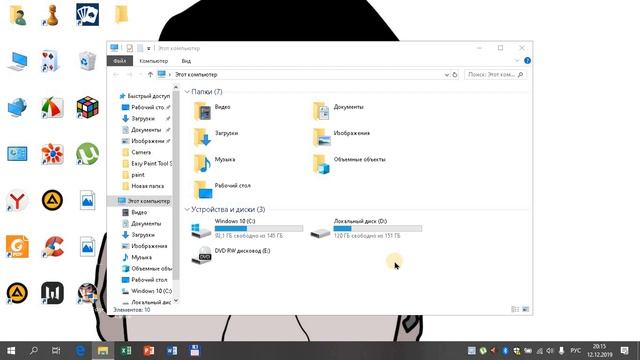
Task: Open the address bar history dropdown
Action: pos(447,75)
